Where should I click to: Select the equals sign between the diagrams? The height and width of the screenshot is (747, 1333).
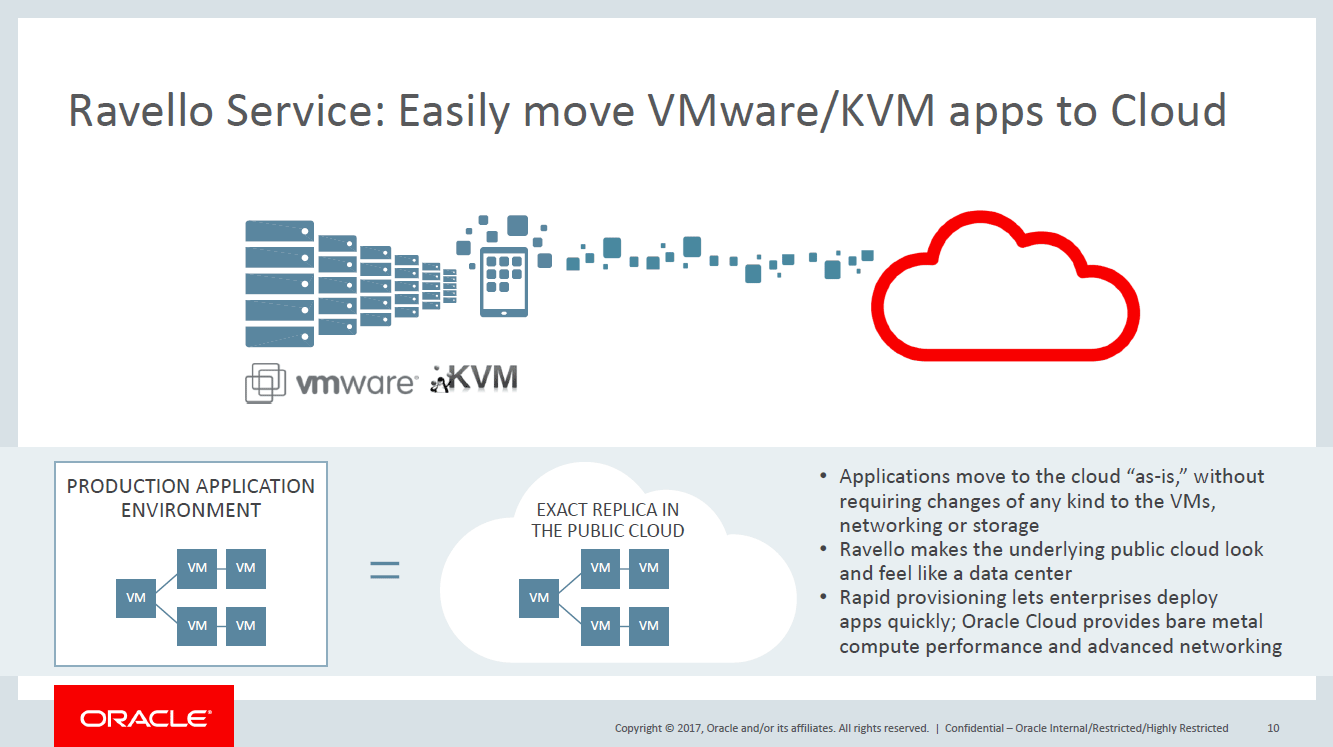click(385, 570)
